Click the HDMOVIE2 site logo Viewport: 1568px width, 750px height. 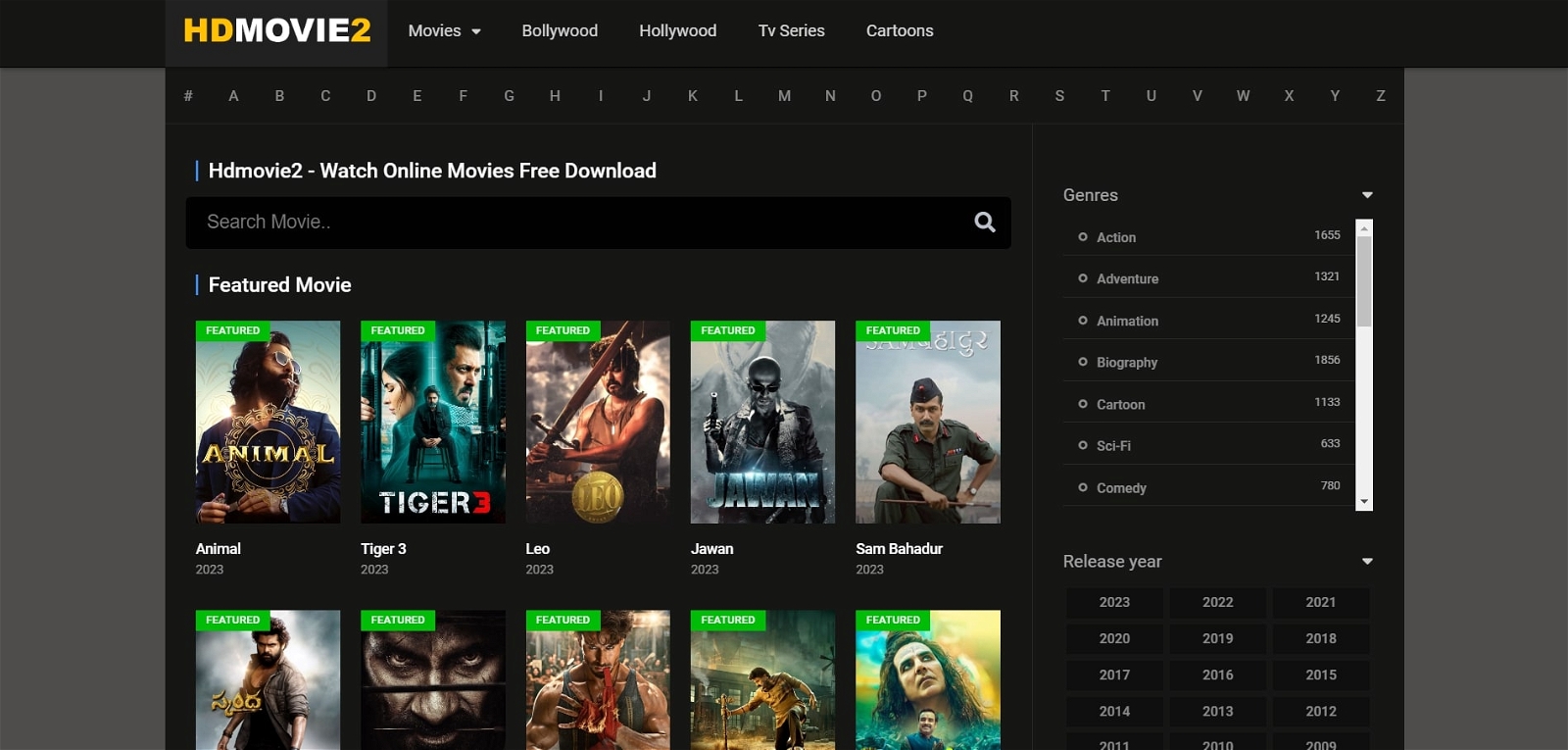click(276, 30)
